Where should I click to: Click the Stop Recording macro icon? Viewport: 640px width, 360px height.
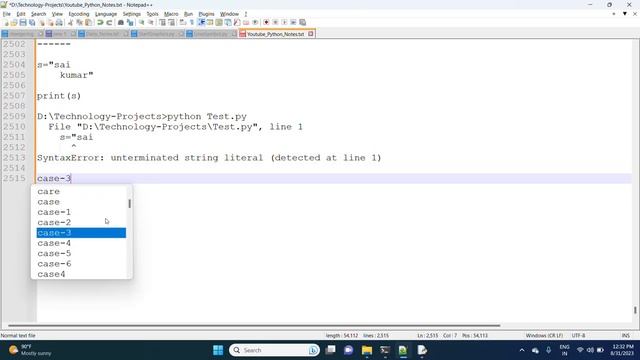[x=275, y=22]
